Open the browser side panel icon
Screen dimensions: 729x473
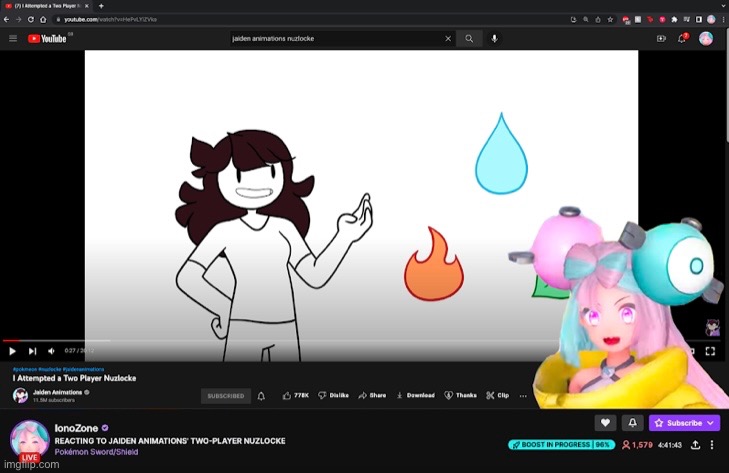tap(699, 20)
